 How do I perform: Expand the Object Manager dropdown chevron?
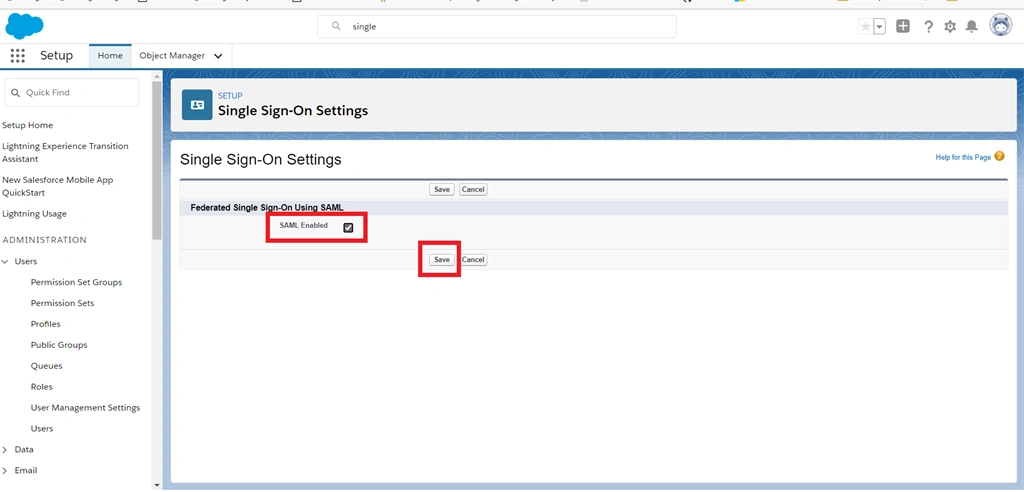[x=218, y=56]
